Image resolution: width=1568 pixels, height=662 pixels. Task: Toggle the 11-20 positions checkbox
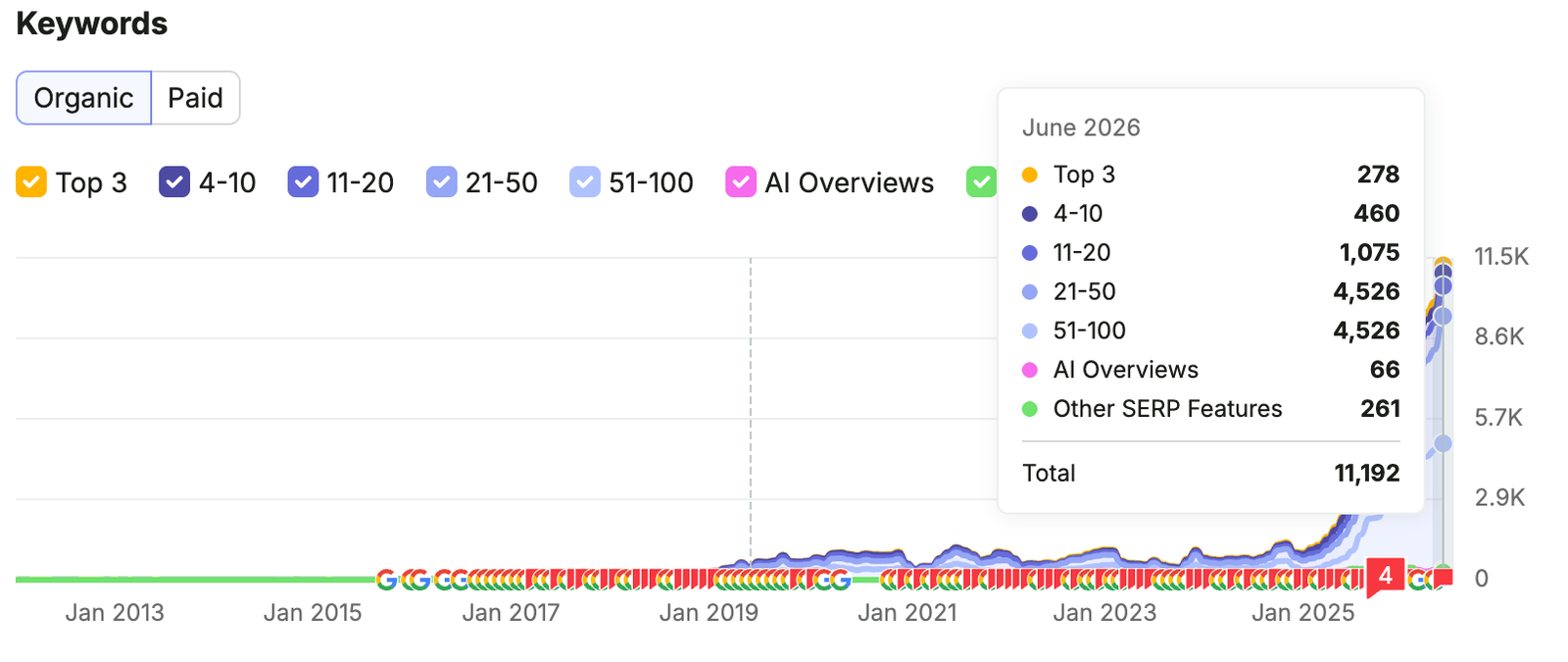[303, 182]
